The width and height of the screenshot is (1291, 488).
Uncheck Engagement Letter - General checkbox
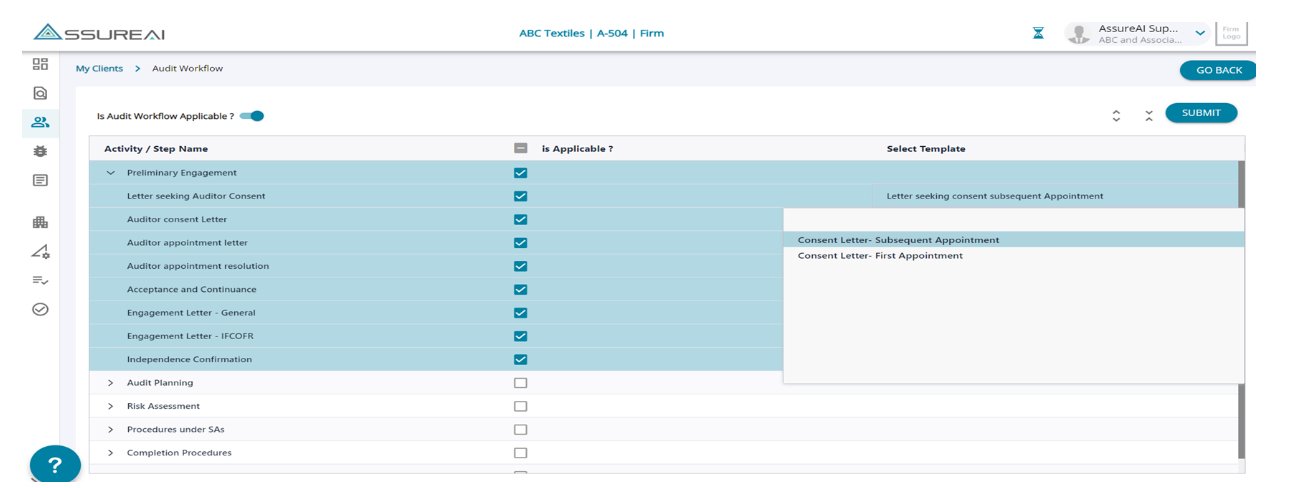520,313
